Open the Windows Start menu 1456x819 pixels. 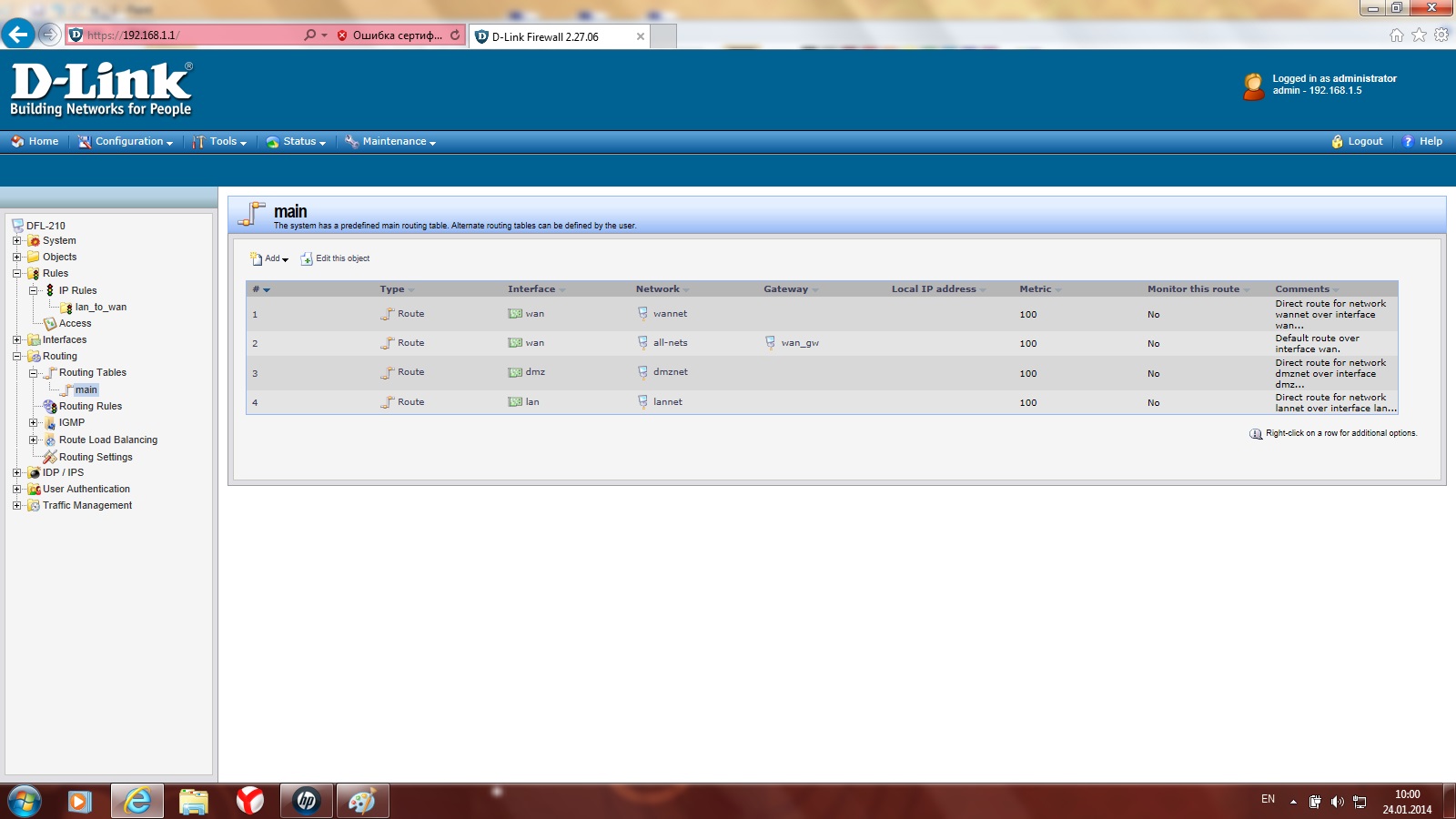(x=25, y=801)
